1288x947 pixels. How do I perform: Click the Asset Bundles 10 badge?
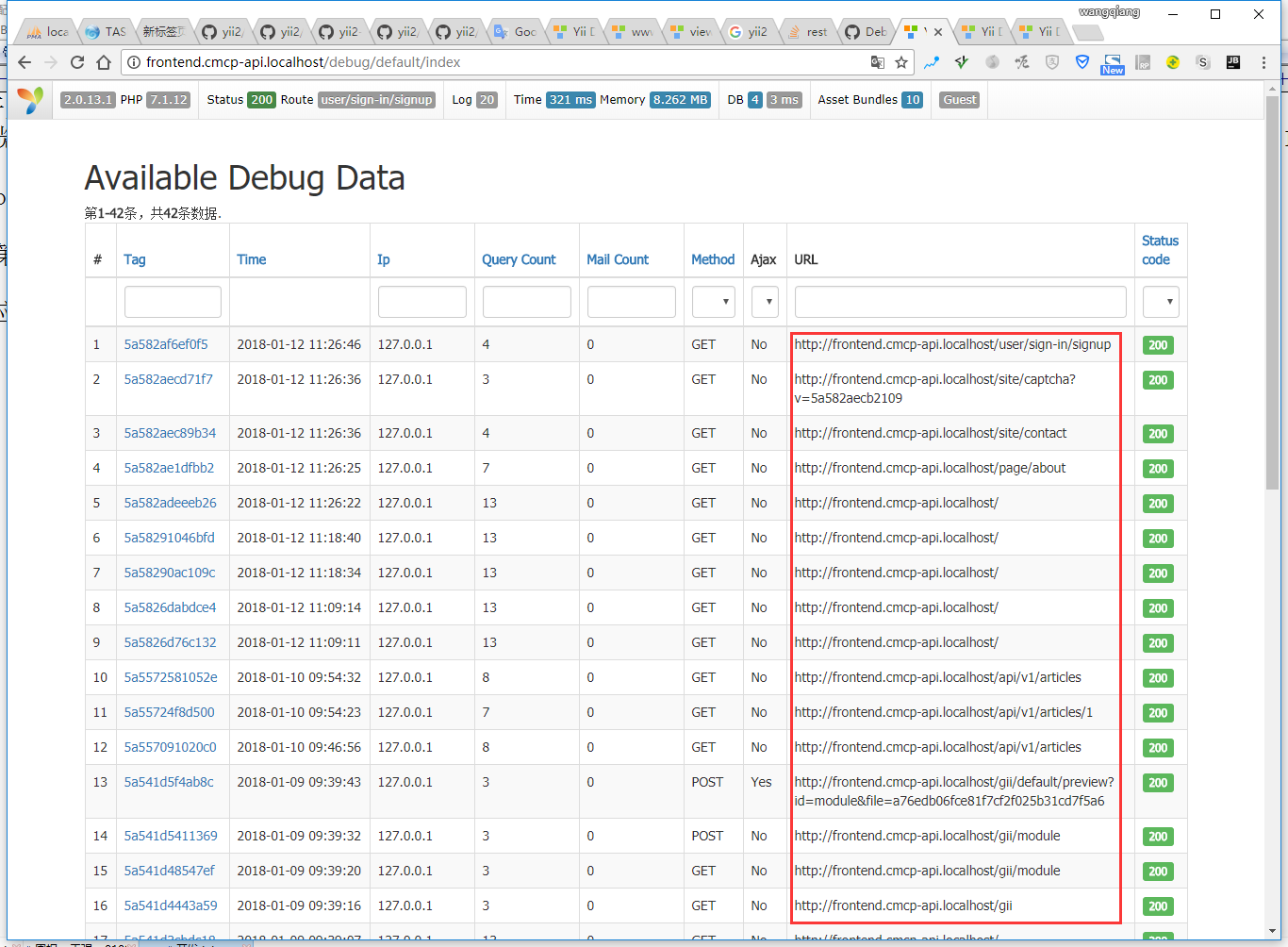coord(912,100)
